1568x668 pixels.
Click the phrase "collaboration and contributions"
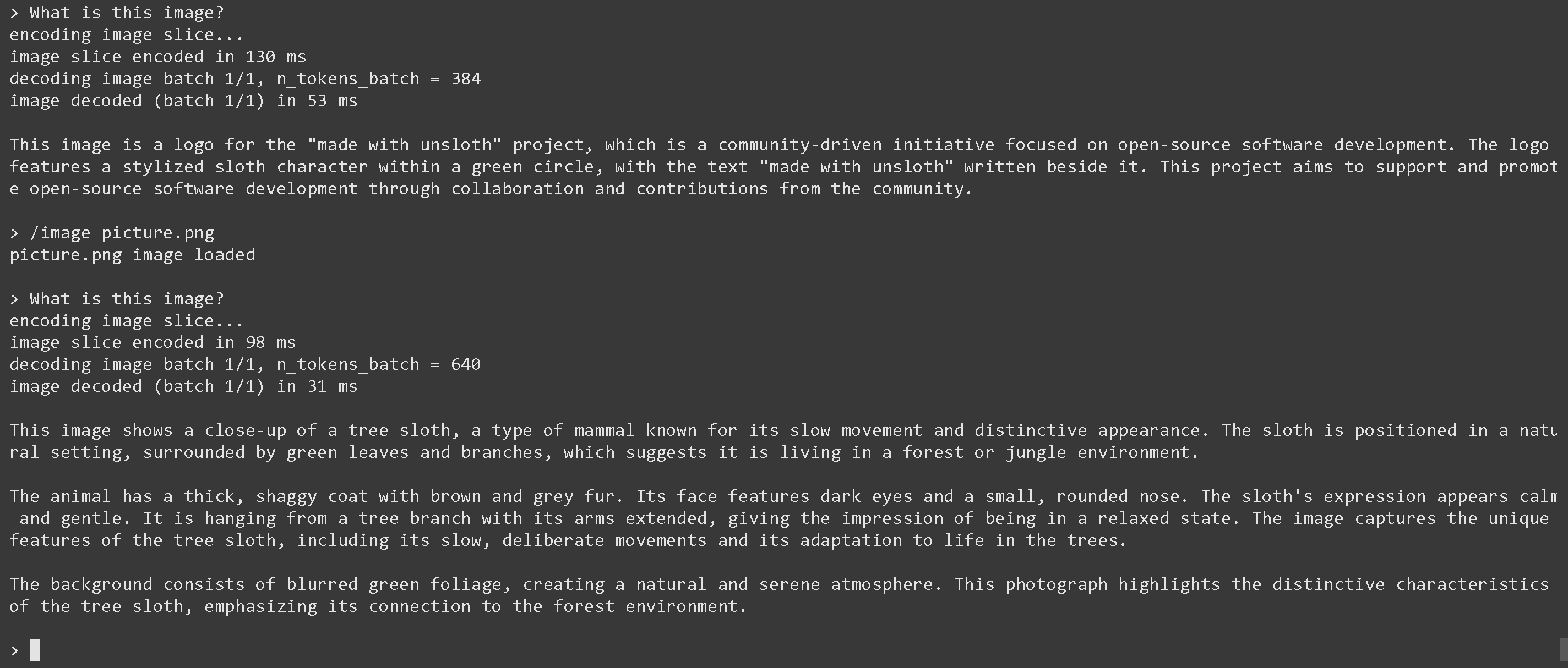[609, 189]
